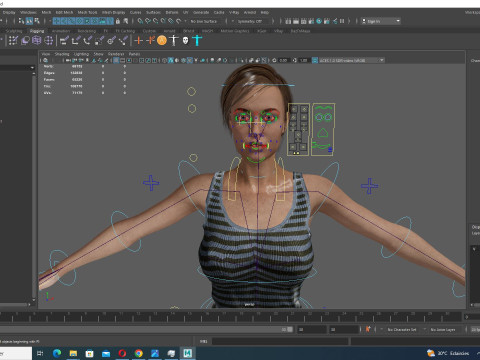Click the cyan T-pose figure shelf icon
The width and height of the screenshot is (480, 360).
[197, 41]
